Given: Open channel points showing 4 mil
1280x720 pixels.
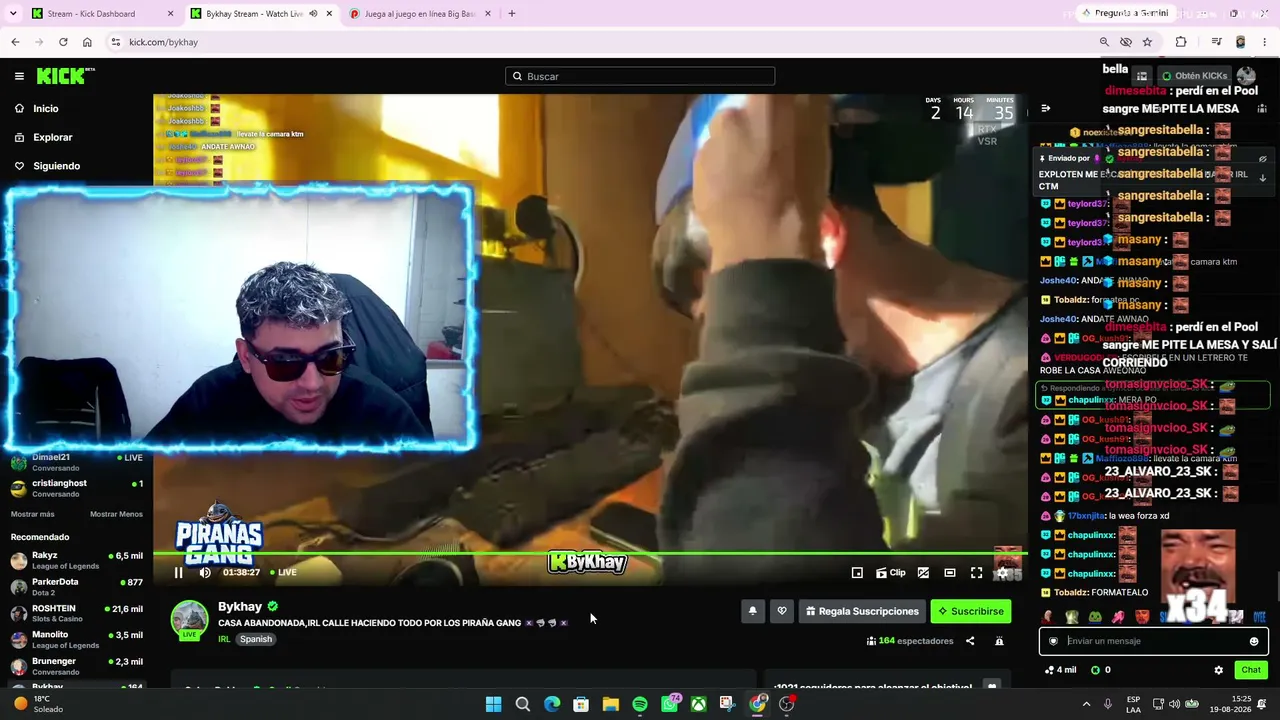Looking at the screenshot, I should tap(1060, 670).
